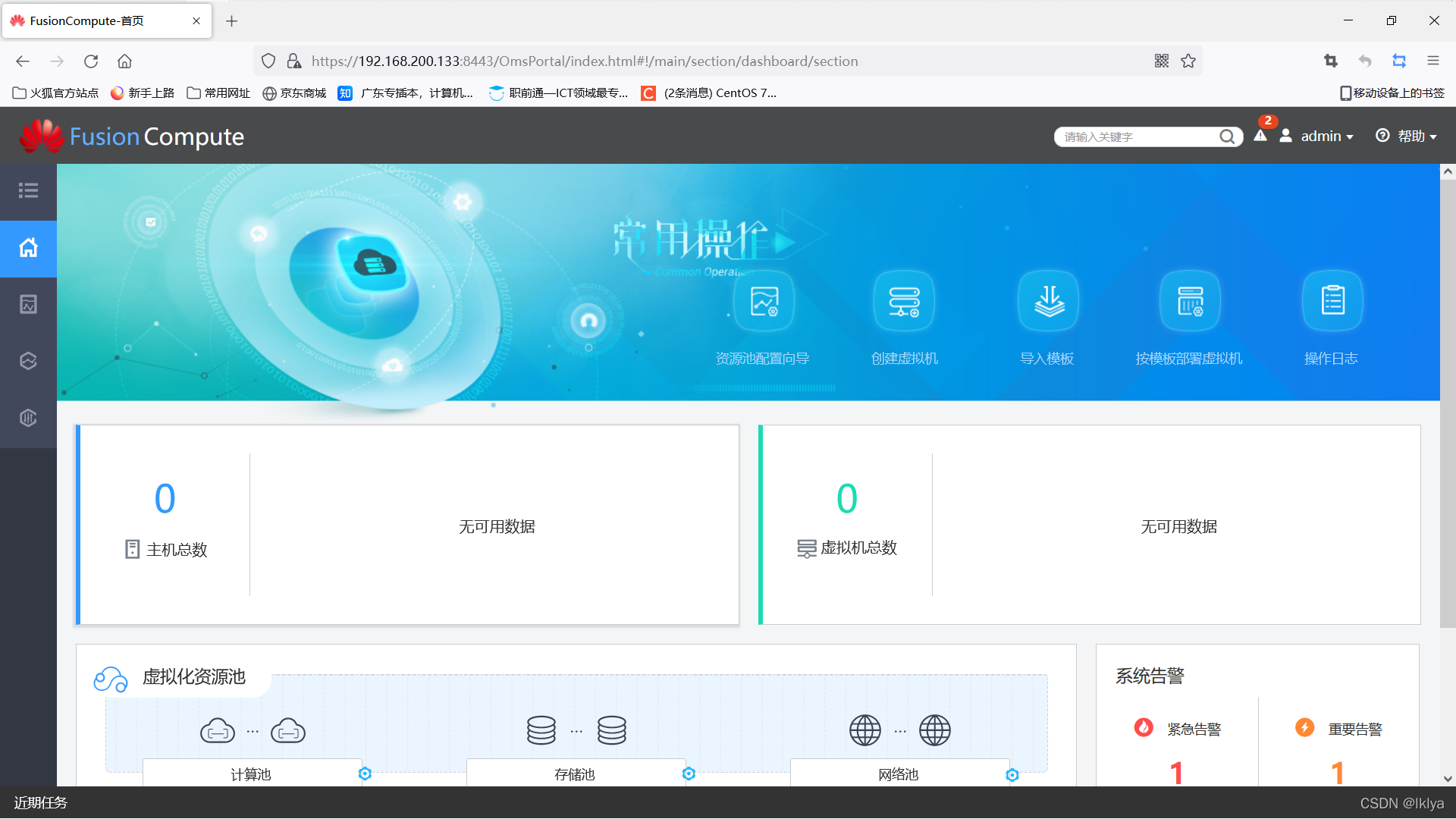Click compute pool (计算池) settings gear
This screenshot has height=819, width=1456.
[x=365, y=773]
